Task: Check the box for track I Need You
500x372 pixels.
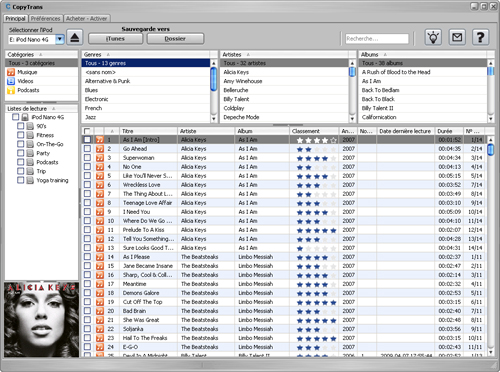Action: tap(87, 212)
